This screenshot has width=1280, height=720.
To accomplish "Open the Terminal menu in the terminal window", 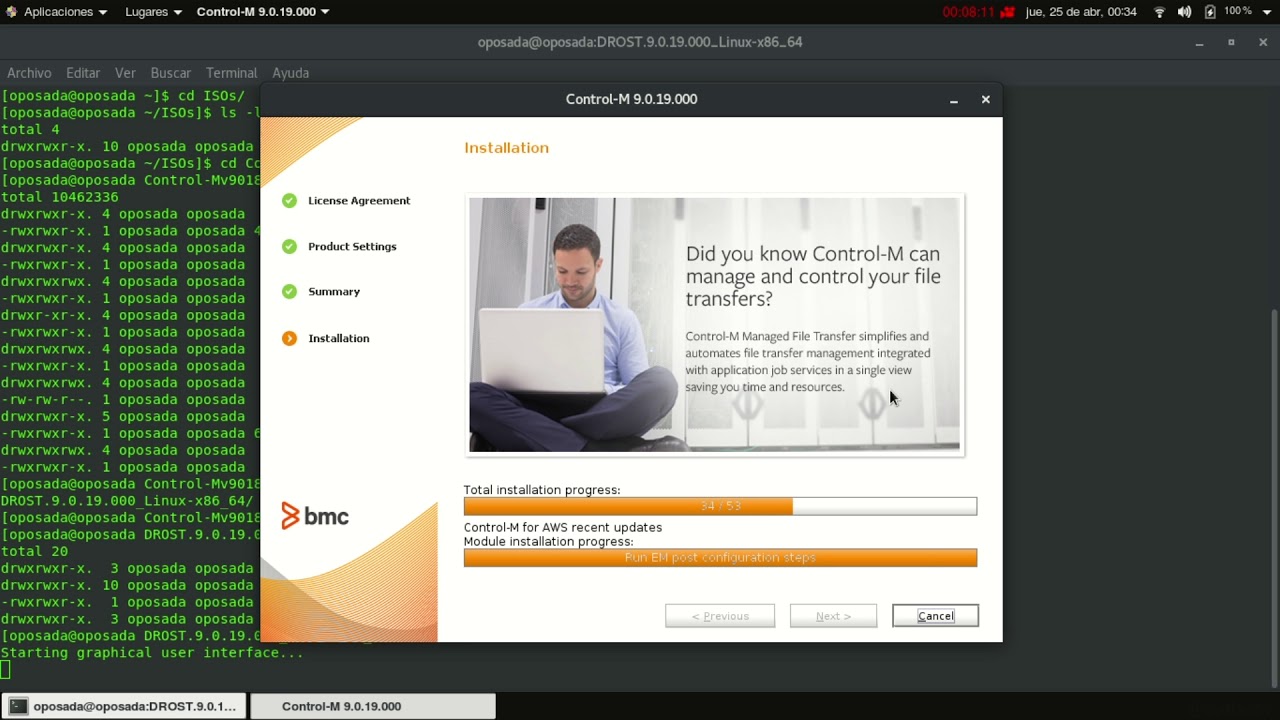I will 231,73.
